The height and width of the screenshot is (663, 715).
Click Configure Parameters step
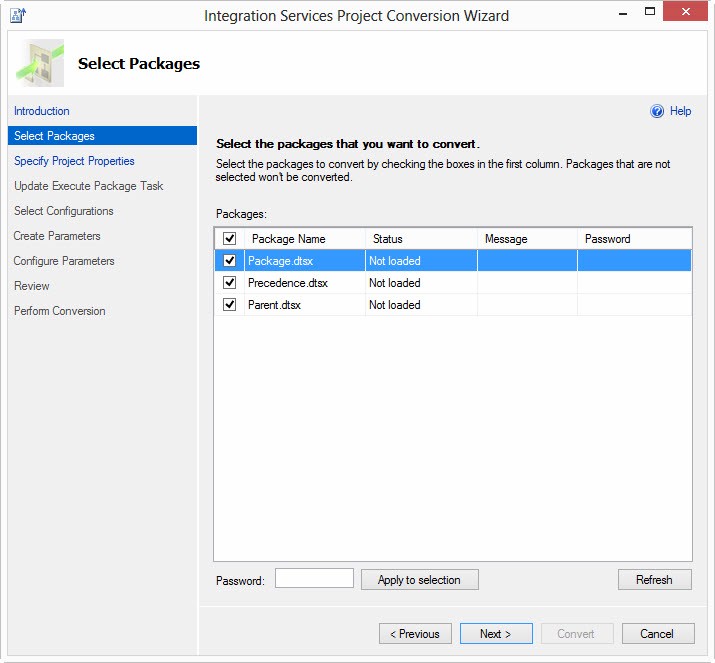point(64,261)
